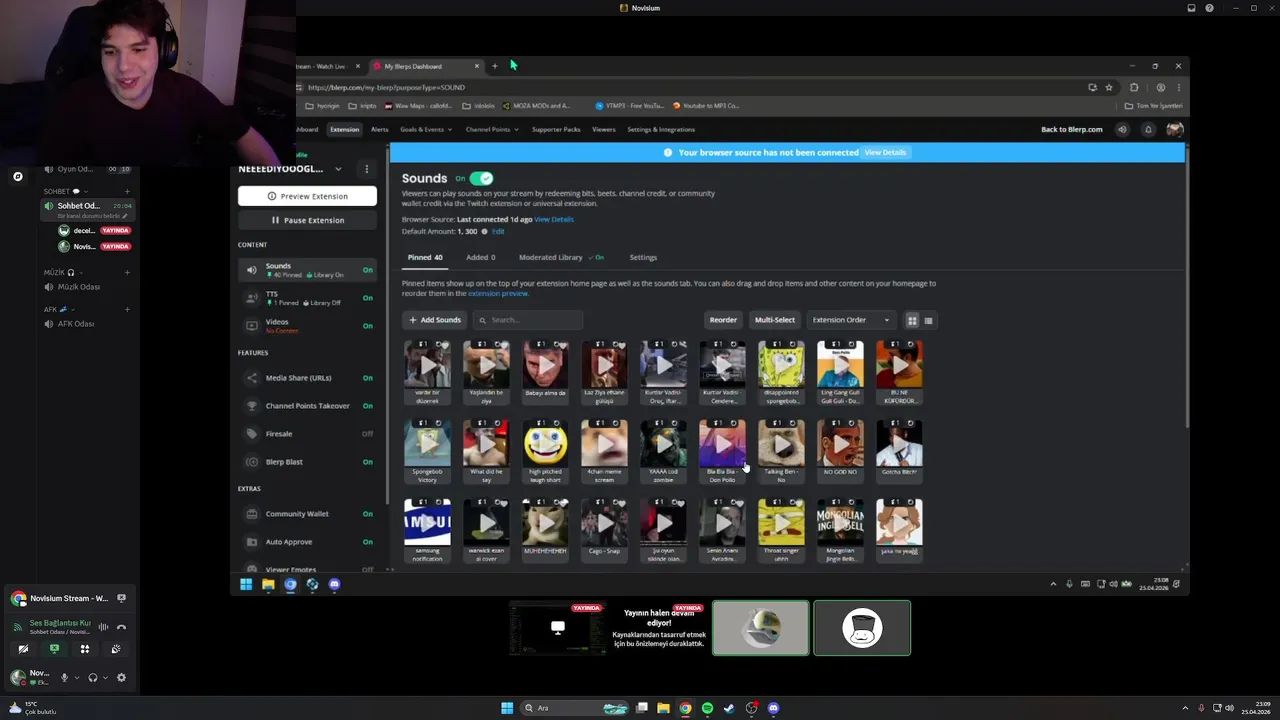Click the Blerp header speaker icon
The image size is (1280, 720).
tap(1122, 129)
